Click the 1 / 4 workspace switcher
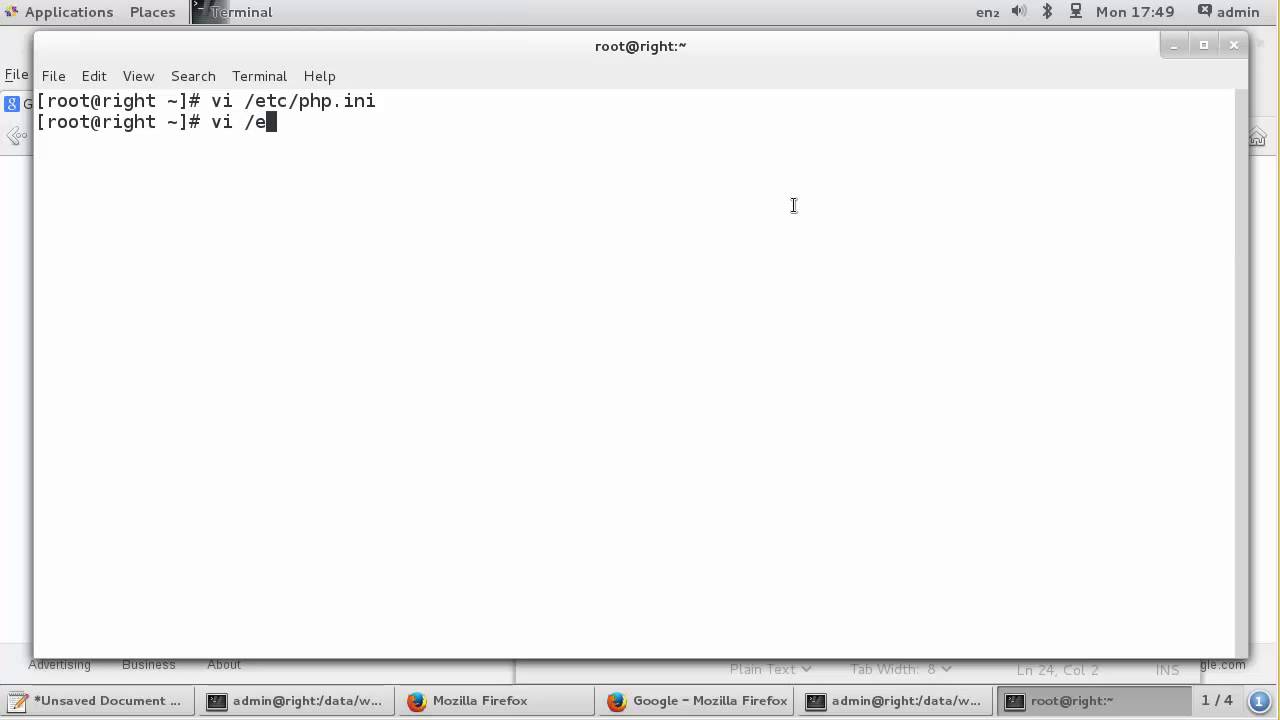The image size is (1280, 720). 1217,701
